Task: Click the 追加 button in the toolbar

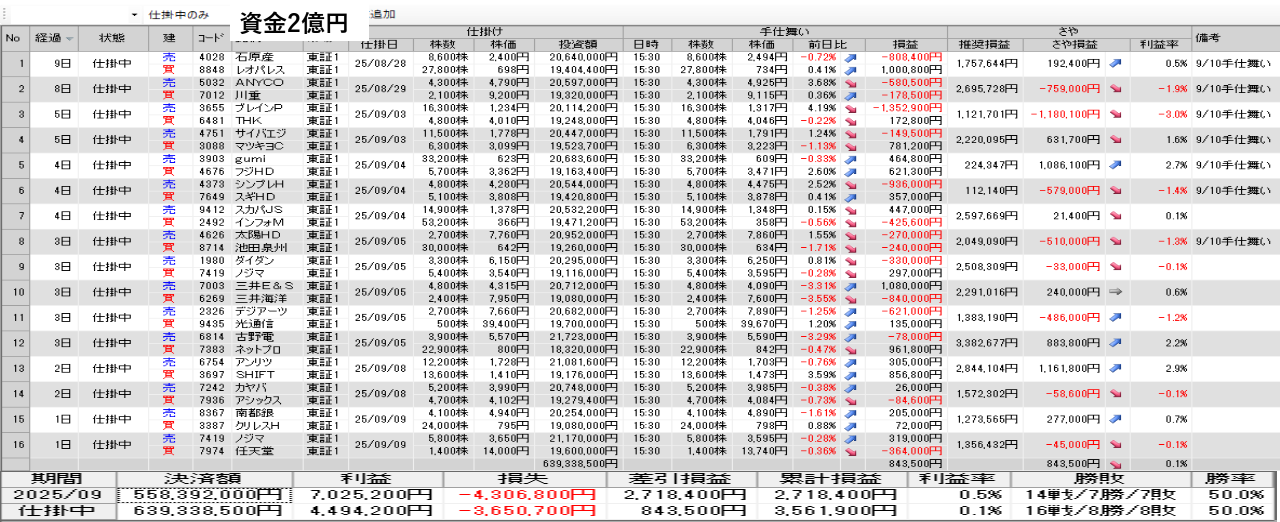Action: pyautogui.click(x=382, y=16)
